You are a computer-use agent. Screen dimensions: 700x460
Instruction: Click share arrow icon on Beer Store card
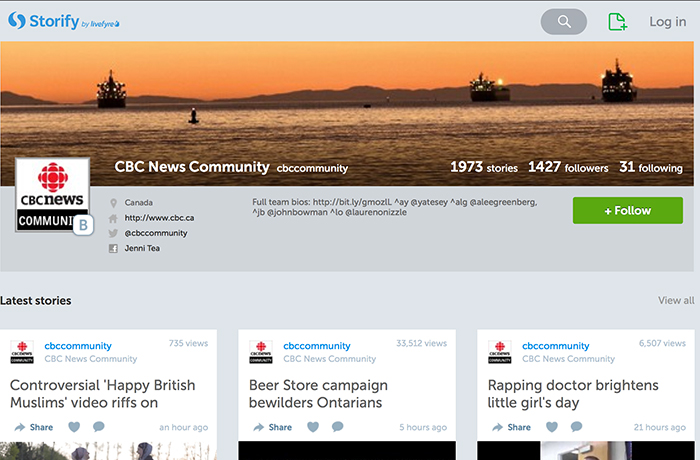coord(258,427)
